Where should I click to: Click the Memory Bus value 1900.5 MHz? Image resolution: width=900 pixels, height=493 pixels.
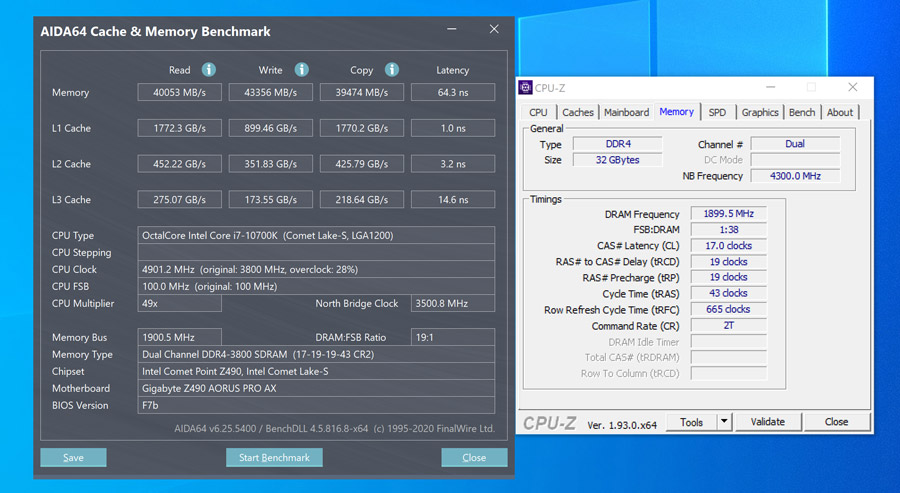click(x=180, y=337)
